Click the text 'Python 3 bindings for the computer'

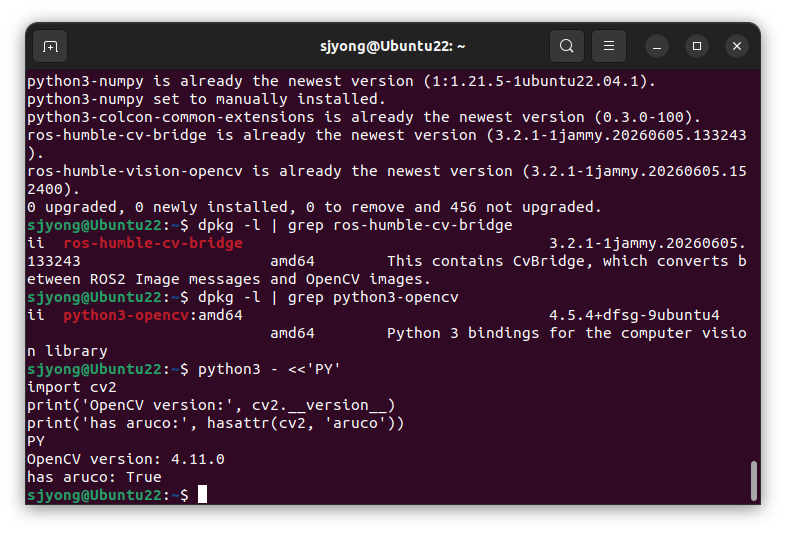[539, 333]
